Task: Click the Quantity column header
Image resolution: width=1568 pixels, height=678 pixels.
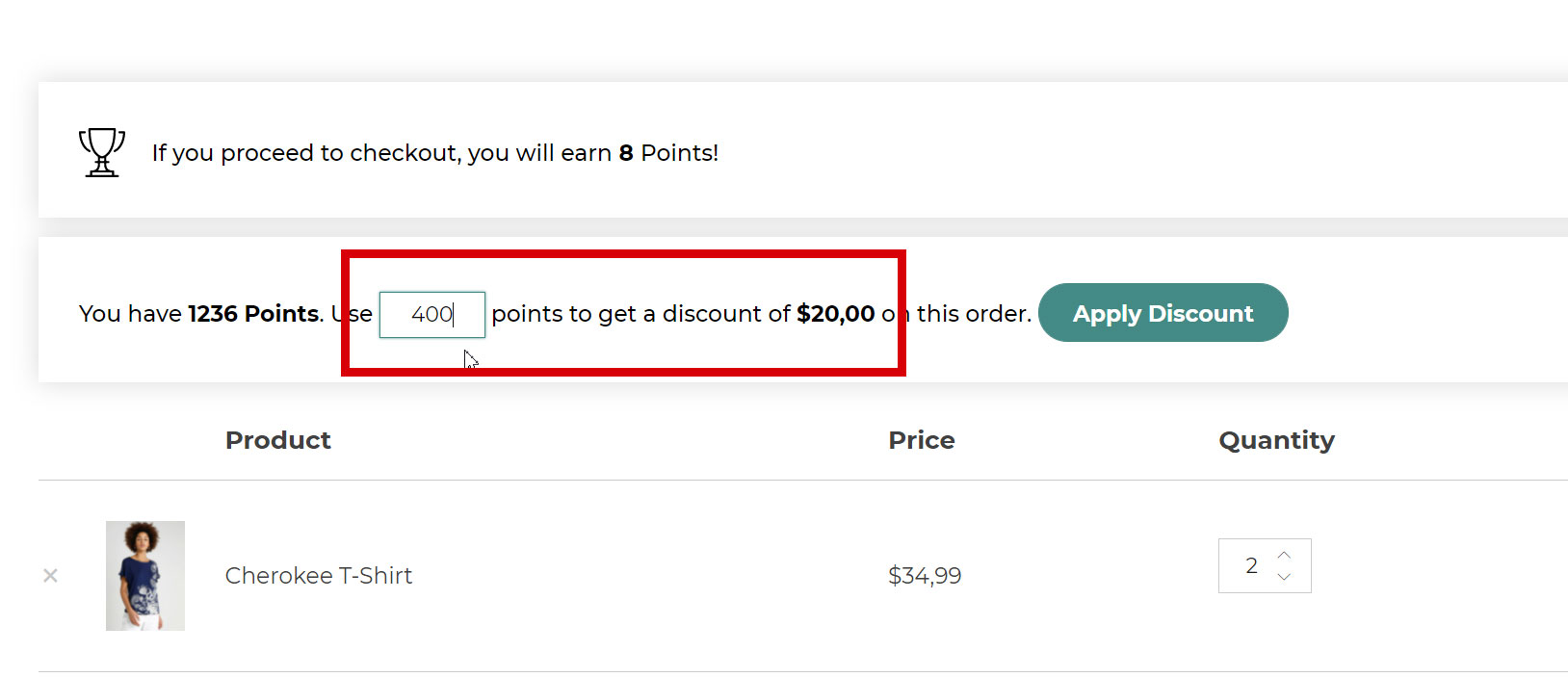Action: pyautogui.click(x=1276, y=441)
